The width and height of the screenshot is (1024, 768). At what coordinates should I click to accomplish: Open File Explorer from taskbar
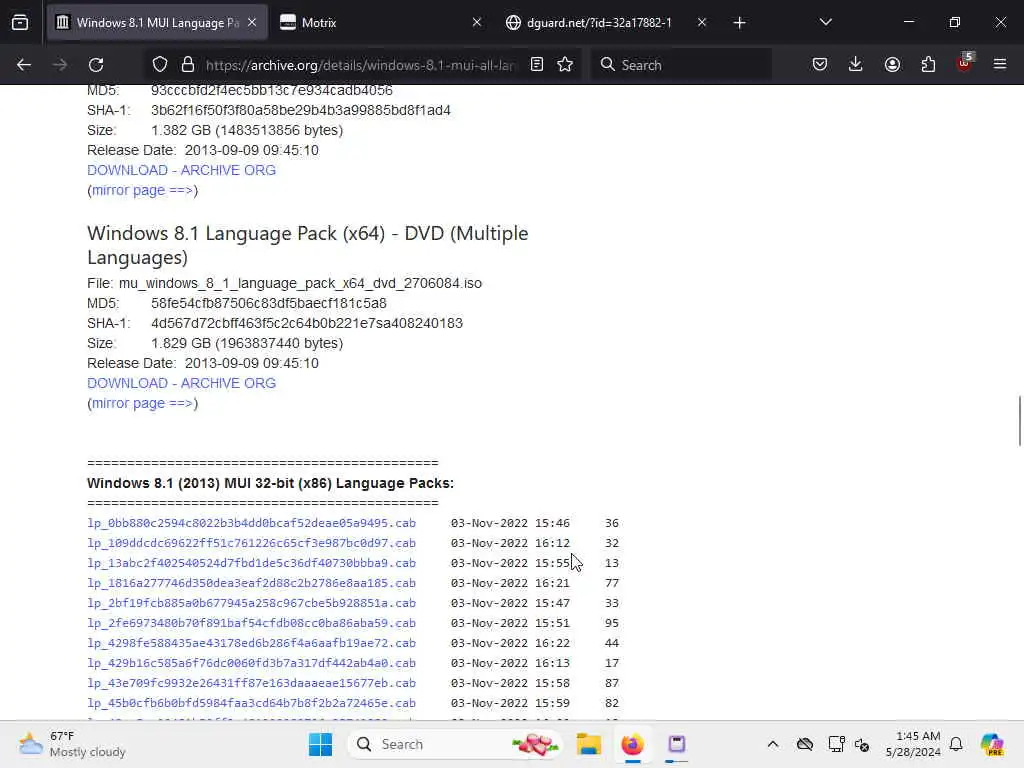(588, 744)
